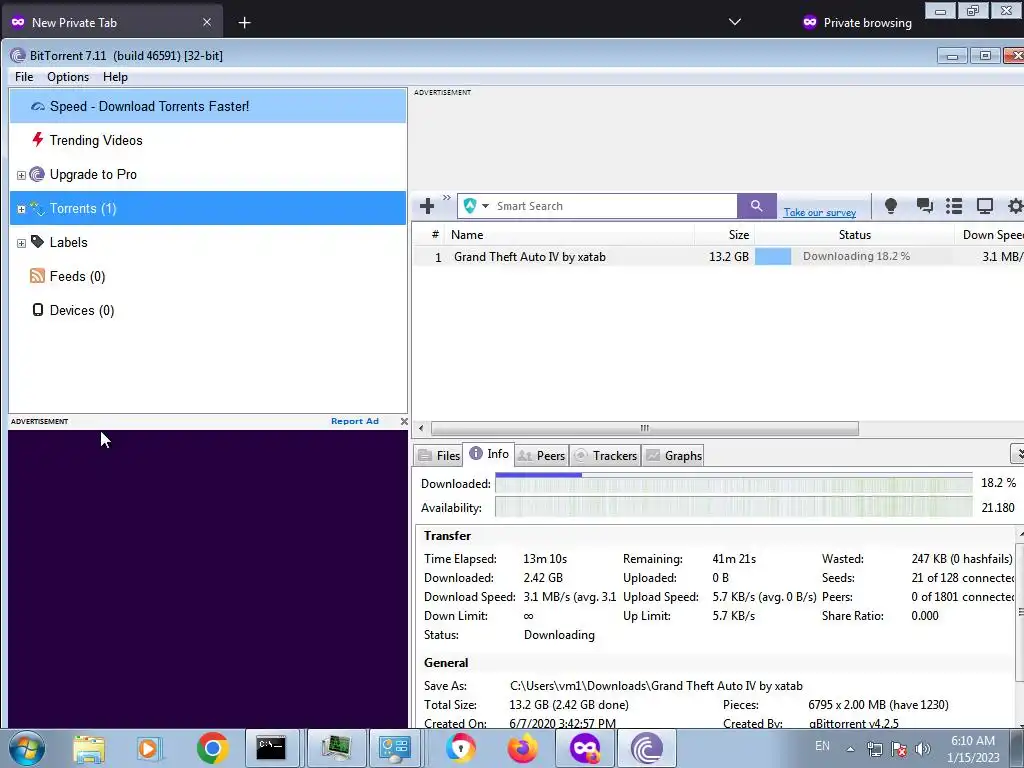Image resolution: width=1024 pixels, height=768 pixels.
Task: Open Firefox from the taskbar
Action: pos(522,748)
